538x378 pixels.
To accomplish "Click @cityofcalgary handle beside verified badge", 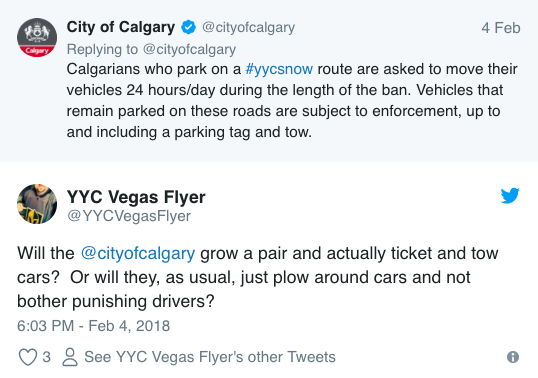I will [x=248, y=27].
